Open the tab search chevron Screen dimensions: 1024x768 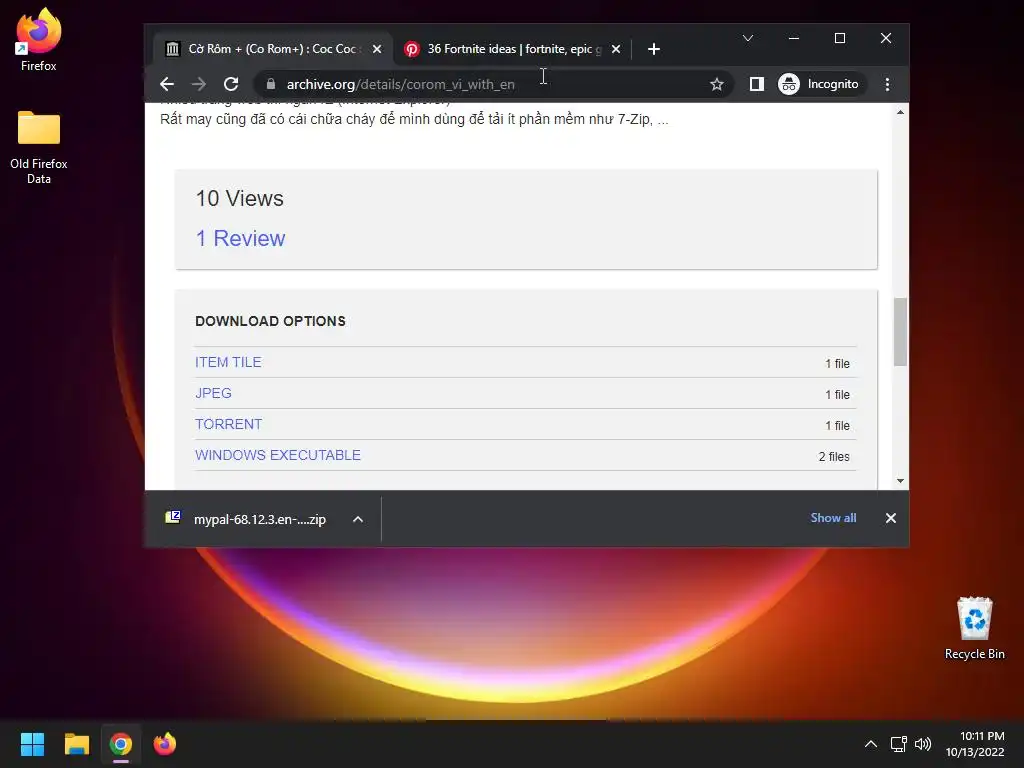tap(748, 38)
